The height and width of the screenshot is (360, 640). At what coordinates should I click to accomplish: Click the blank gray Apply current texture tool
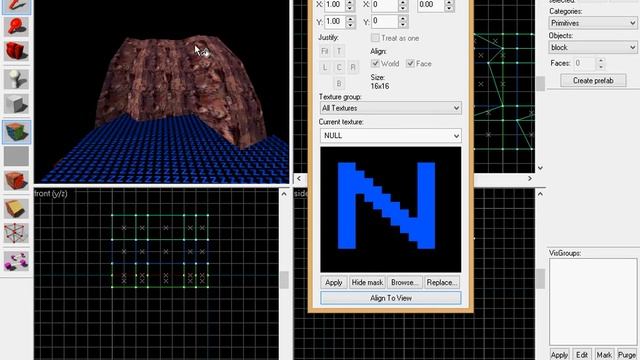pos(16,156)
